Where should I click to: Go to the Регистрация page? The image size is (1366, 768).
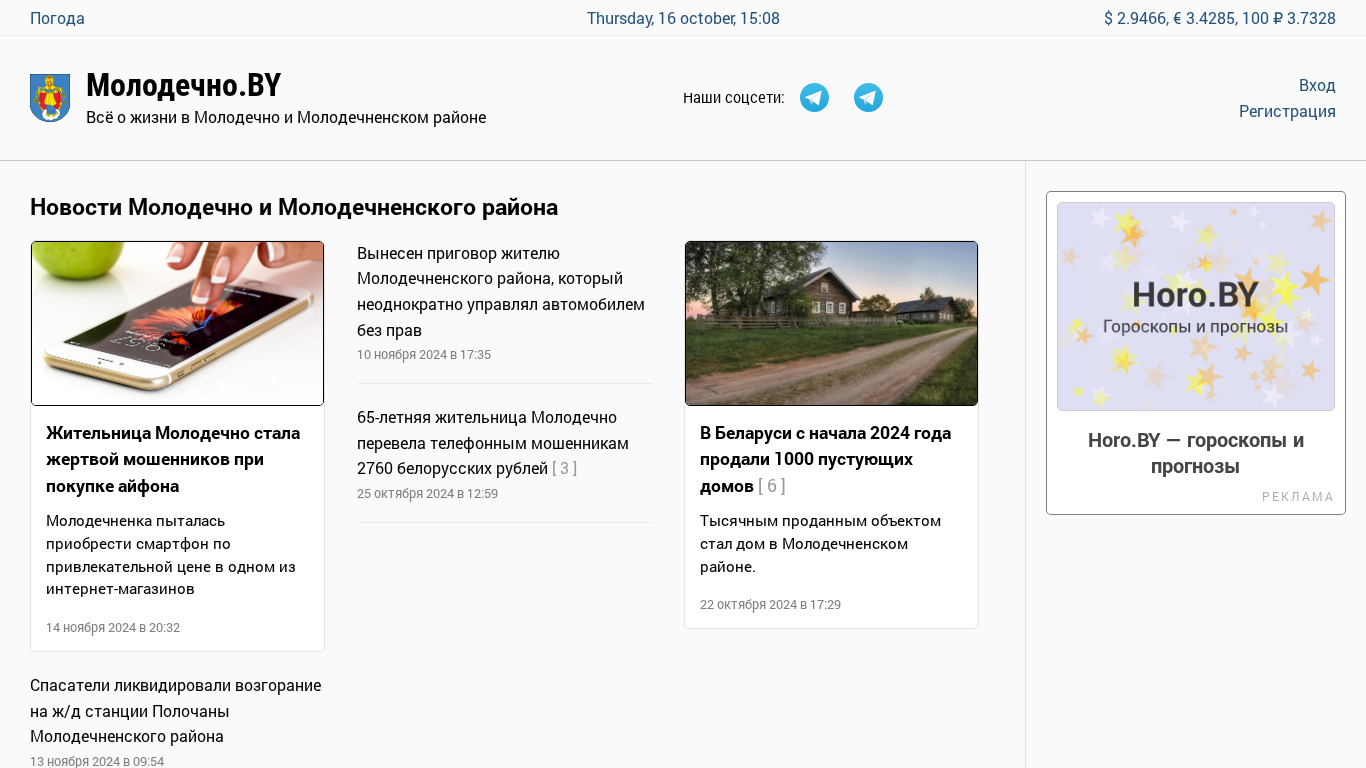pyautogui.click(x=1287, y=111)
